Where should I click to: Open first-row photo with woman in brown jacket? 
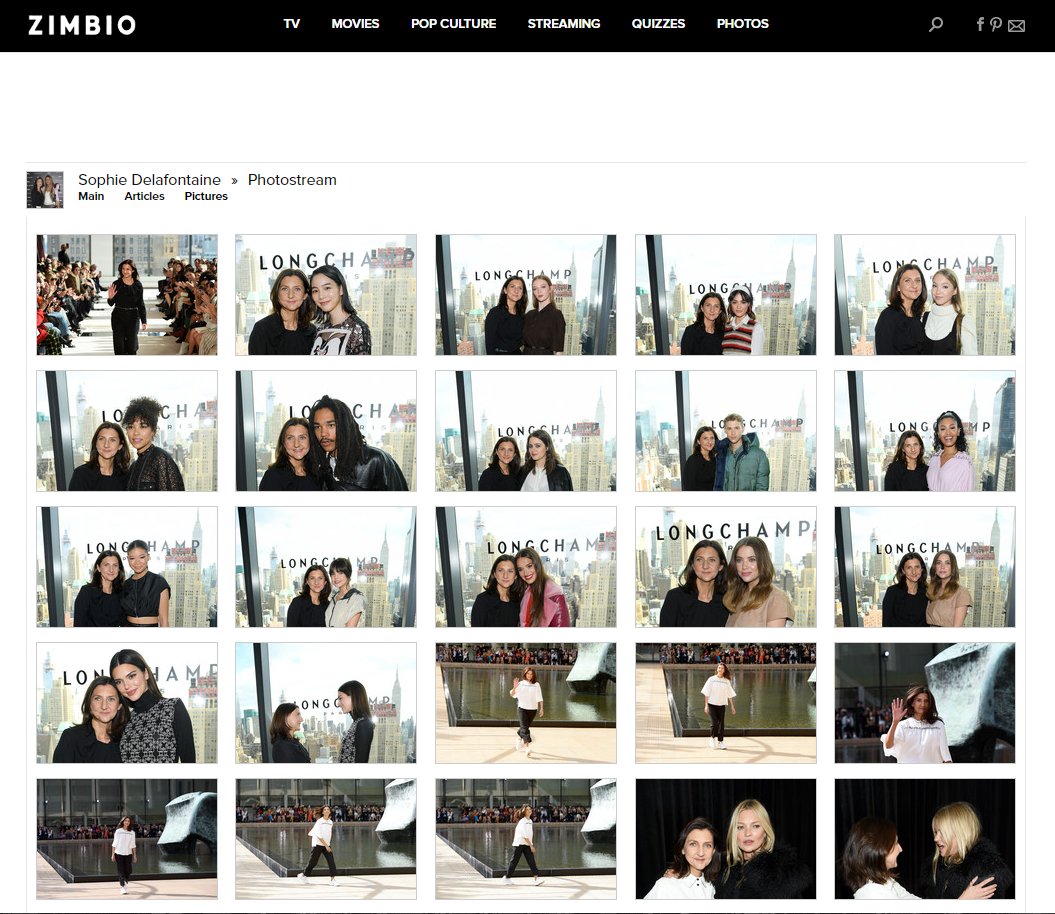pos(525,295)
